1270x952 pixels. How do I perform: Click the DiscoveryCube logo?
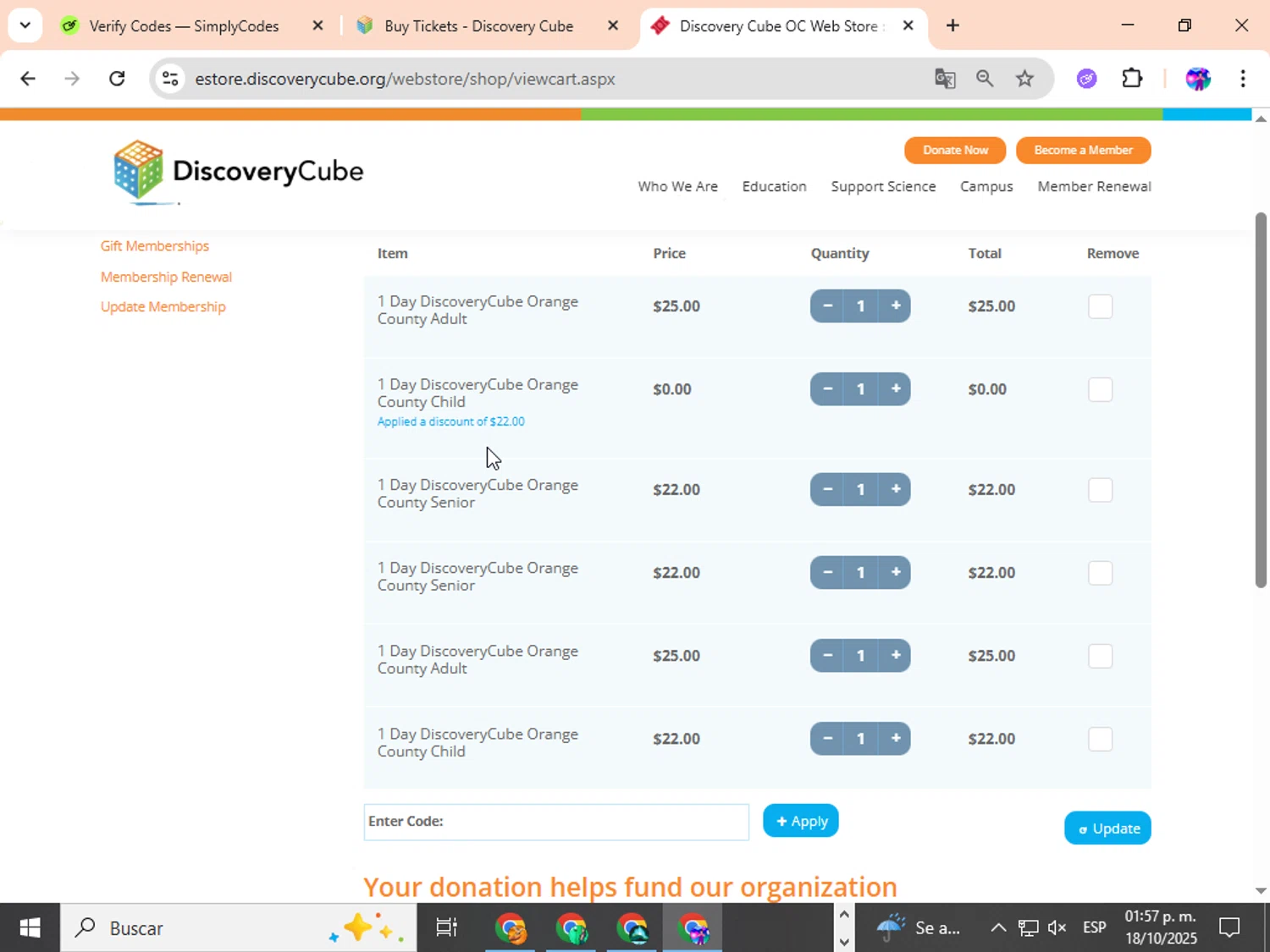coord(238,172)
